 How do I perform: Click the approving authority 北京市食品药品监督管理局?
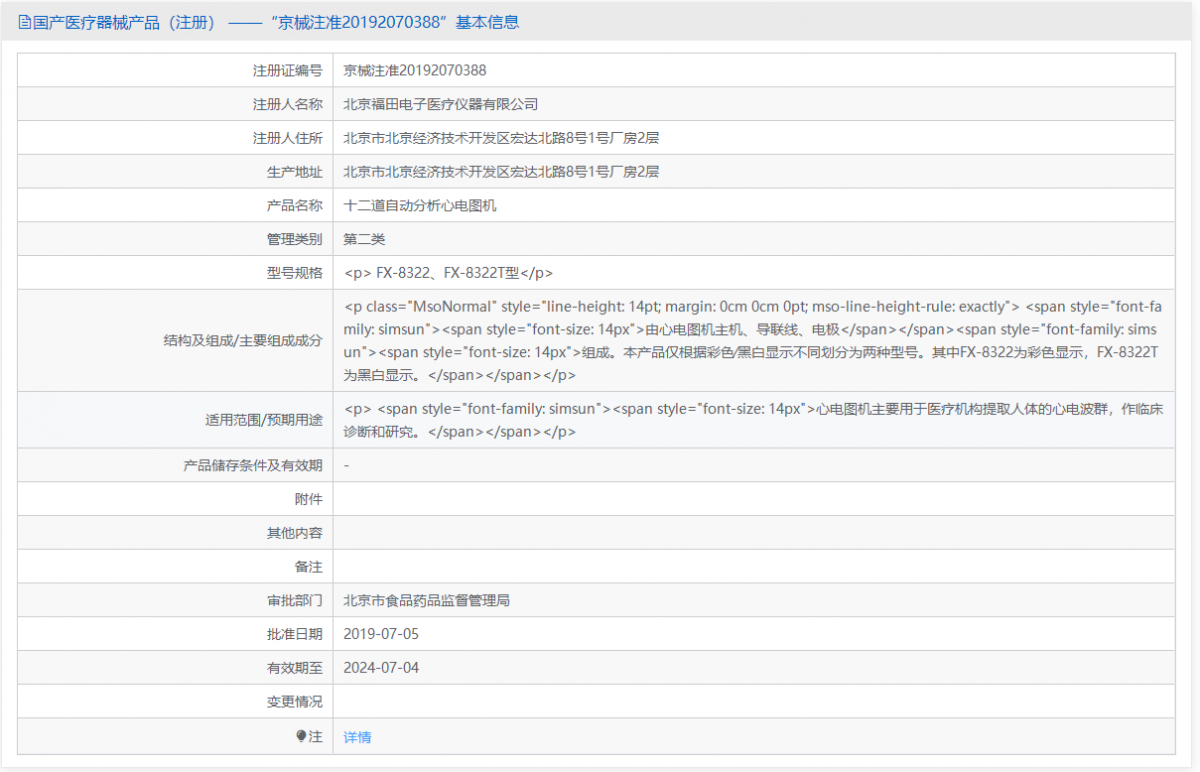pyautogui.click(x=427, y=601)
